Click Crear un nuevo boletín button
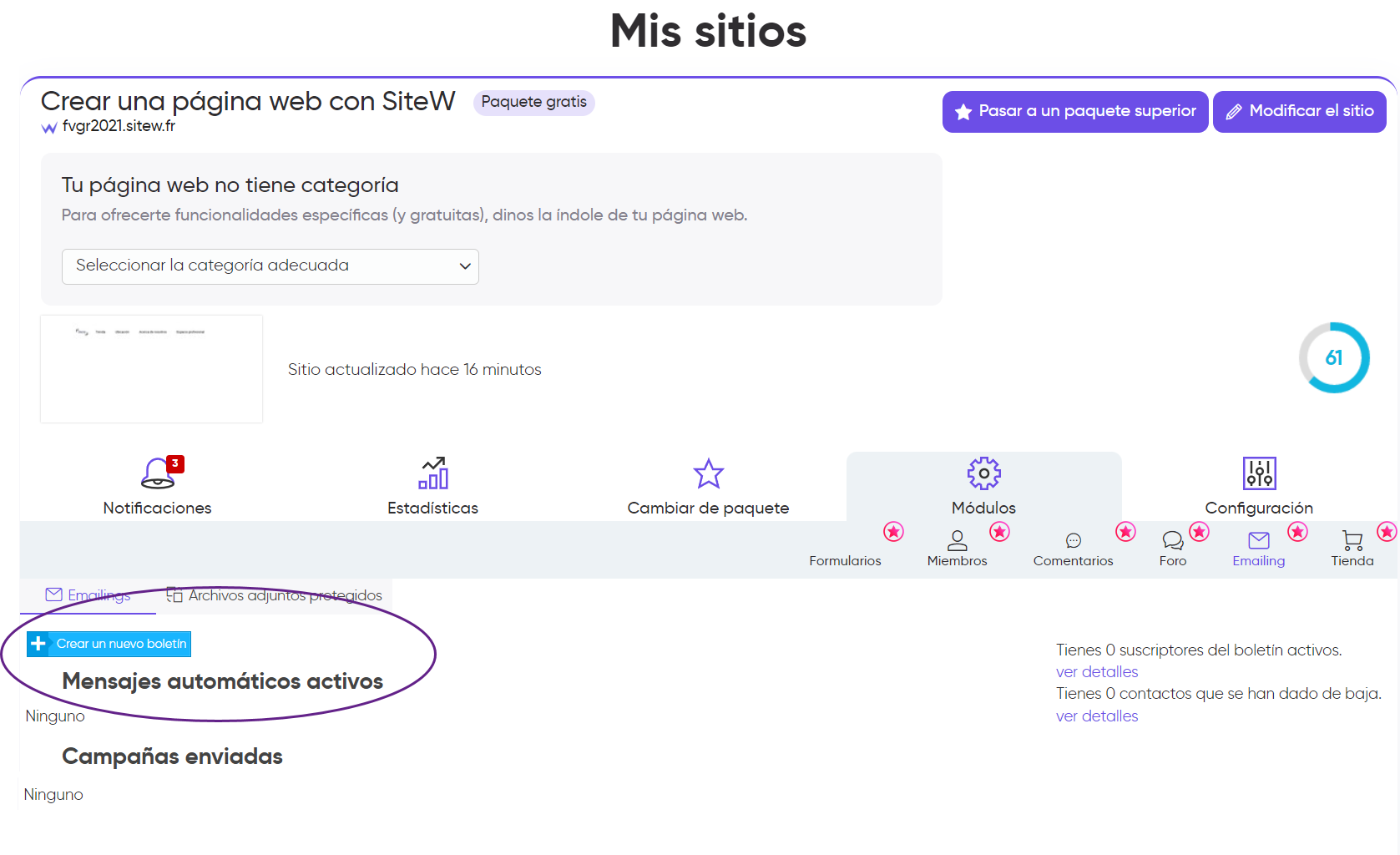Image resolution: width=1400 pixels, height=855 pixels. click(109, 644)
